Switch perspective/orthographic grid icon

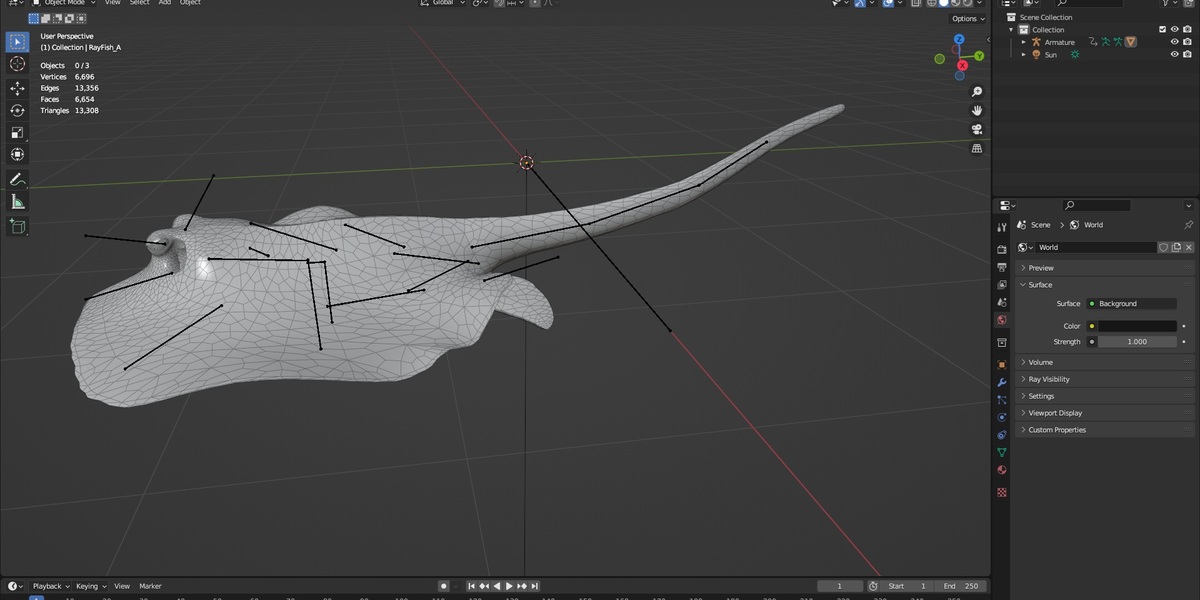tap(977, 148)
